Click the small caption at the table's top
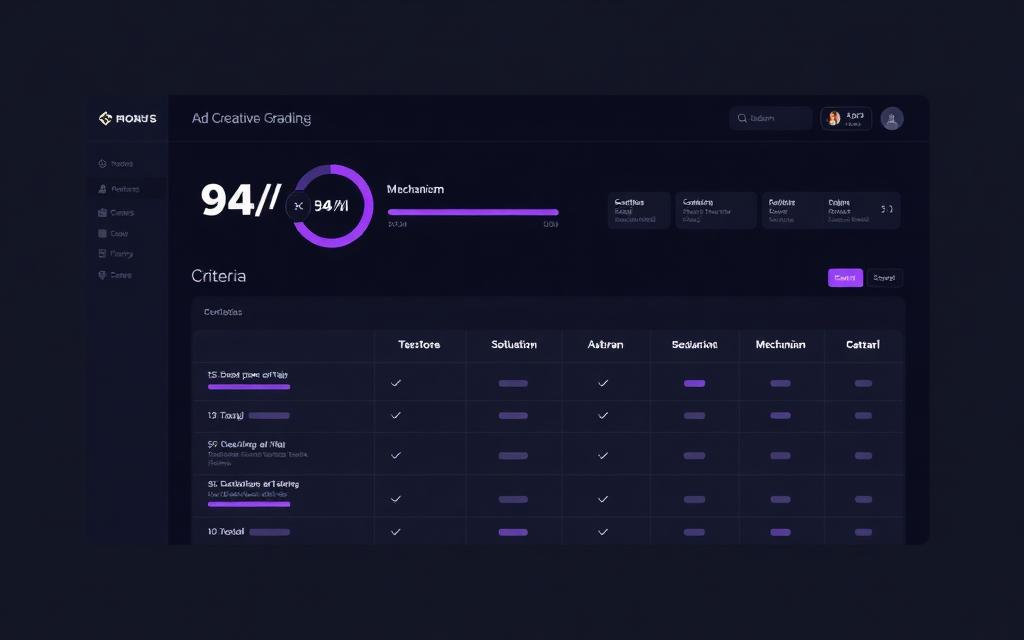Viewport: 1024px width, 640px height. pyautogui.click(x=223, y=312)
